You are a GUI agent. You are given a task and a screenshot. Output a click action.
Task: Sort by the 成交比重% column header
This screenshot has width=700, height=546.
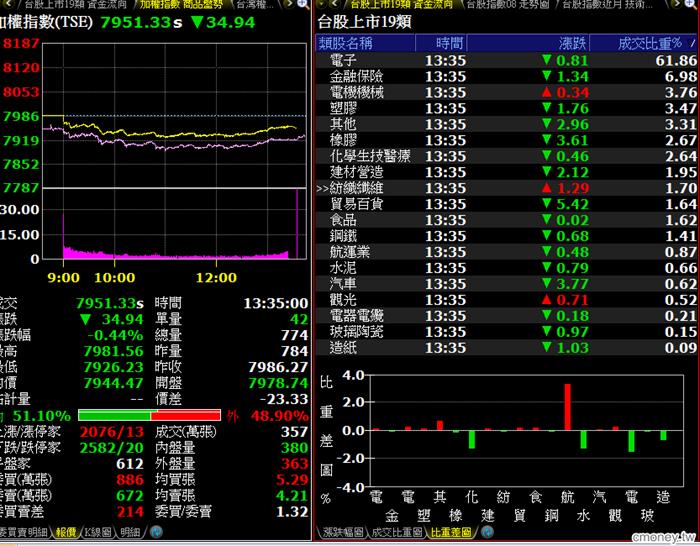643,43
